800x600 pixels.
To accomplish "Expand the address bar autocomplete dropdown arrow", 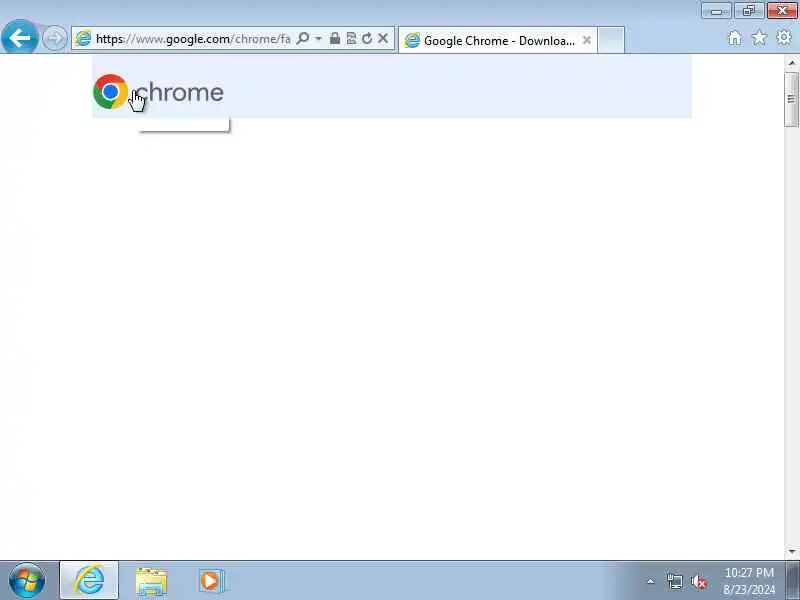I will (318, 38).
